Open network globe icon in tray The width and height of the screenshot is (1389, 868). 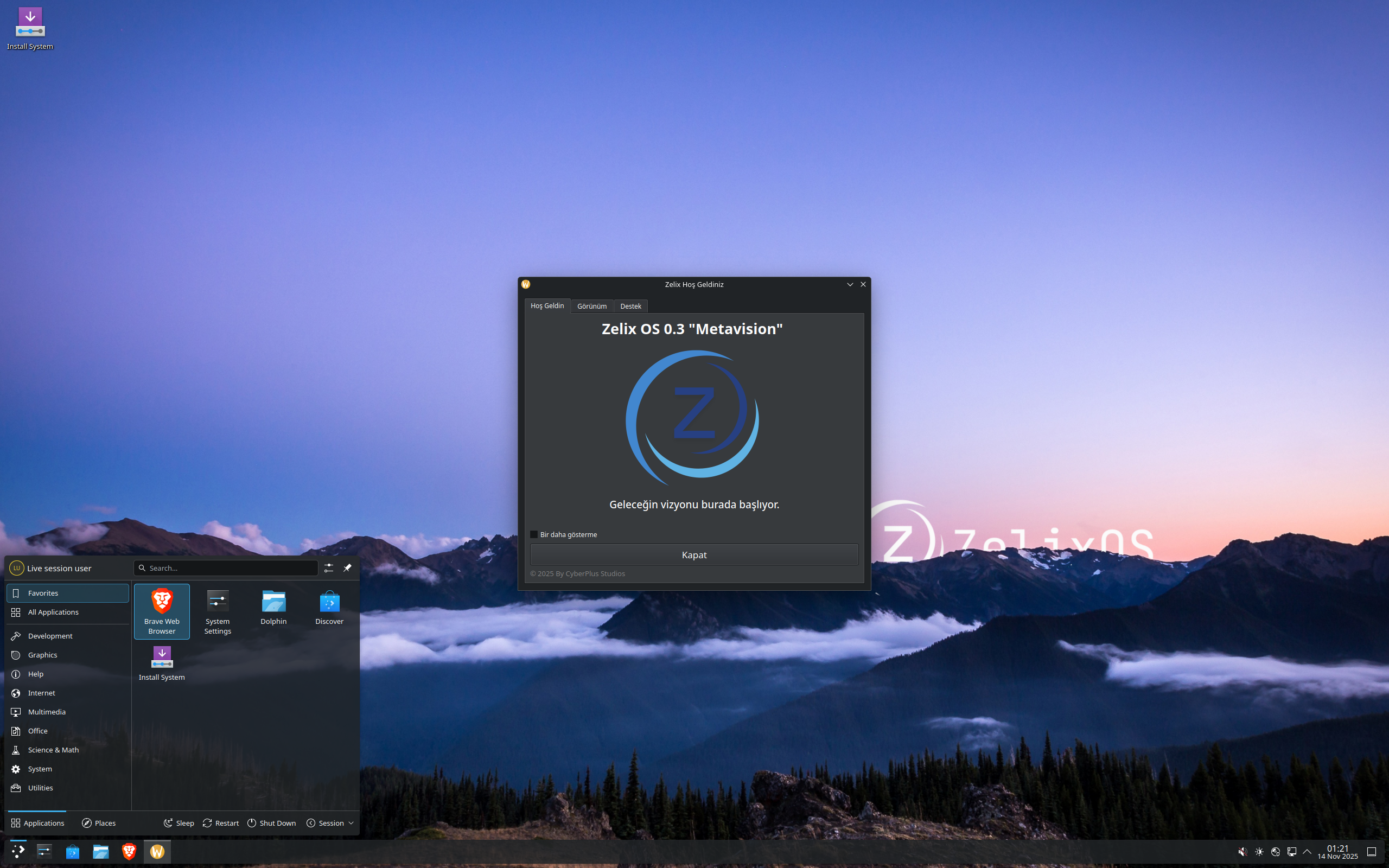point(1276,852)
